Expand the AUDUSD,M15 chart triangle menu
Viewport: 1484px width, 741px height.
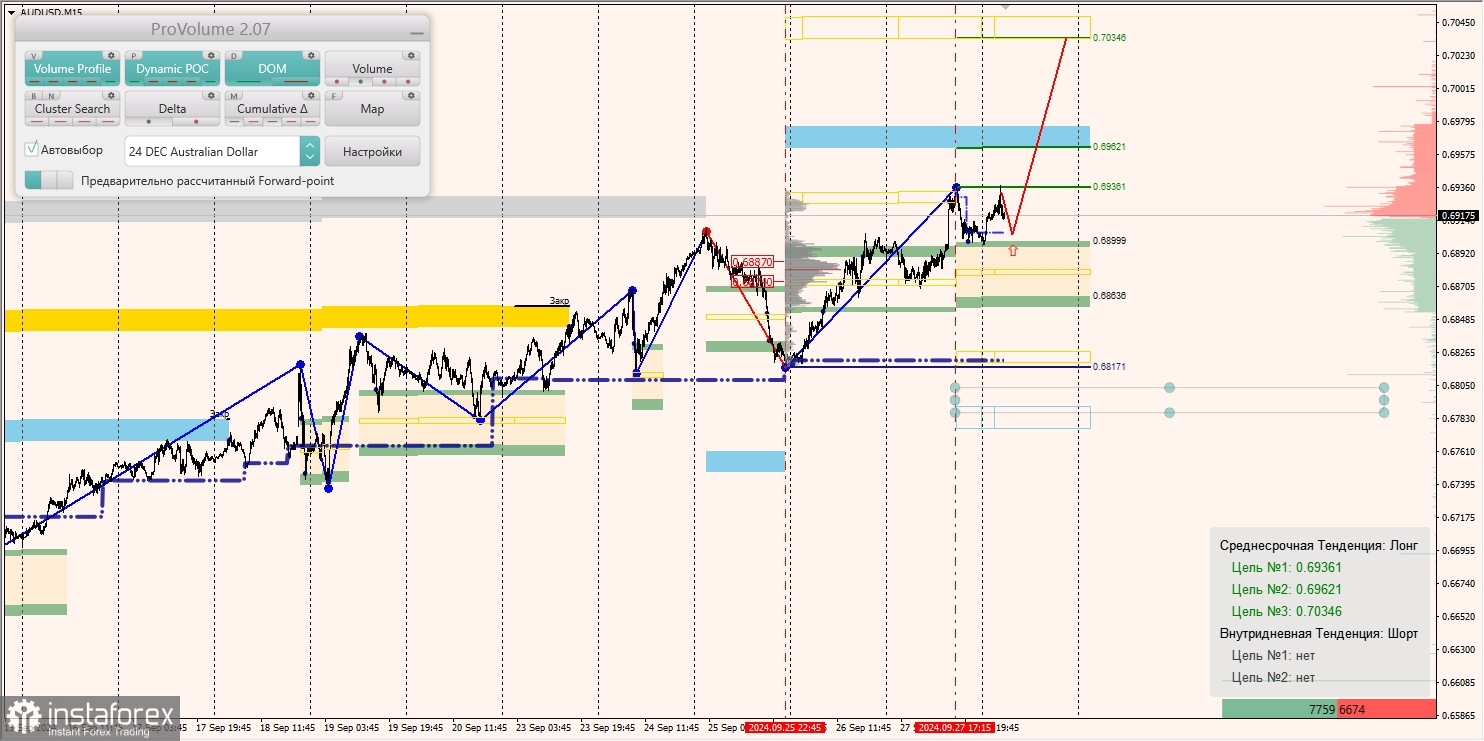click(x=11, y=12)
